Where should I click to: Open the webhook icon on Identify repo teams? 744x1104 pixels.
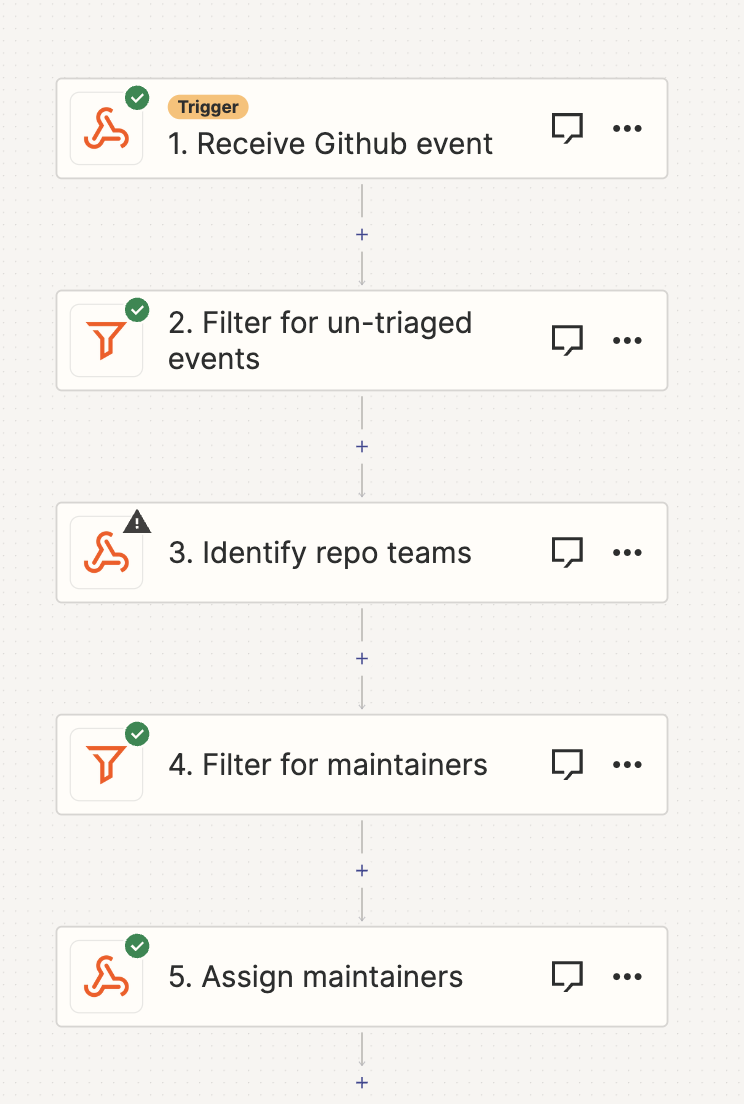tap(106, 552)
